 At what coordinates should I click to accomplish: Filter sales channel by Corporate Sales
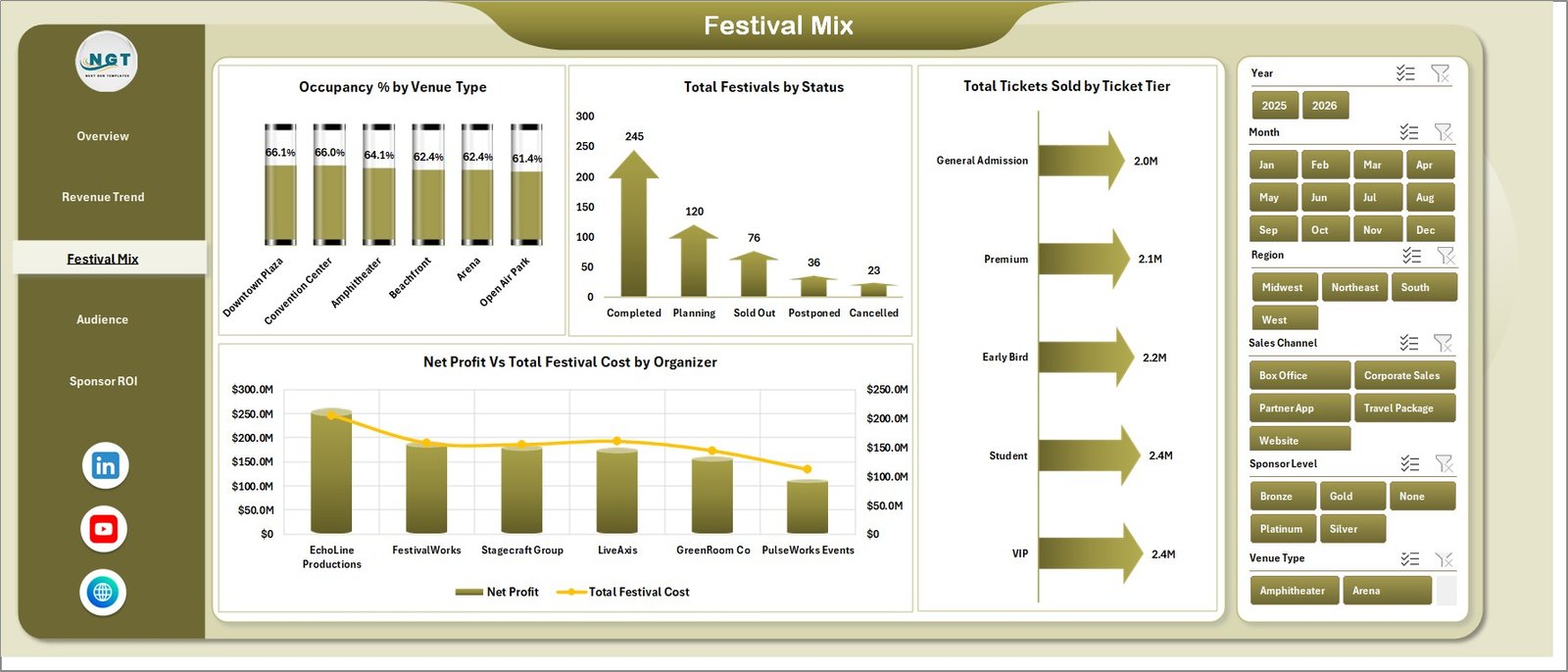(1404, 375)
